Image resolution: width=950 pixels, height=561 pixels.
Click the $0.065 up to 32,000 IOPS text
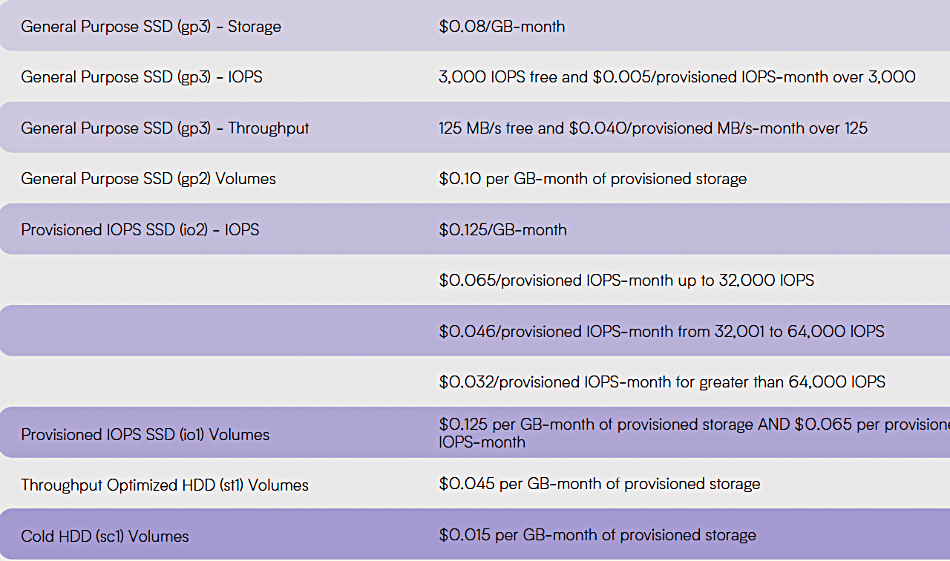pos(626,280)
